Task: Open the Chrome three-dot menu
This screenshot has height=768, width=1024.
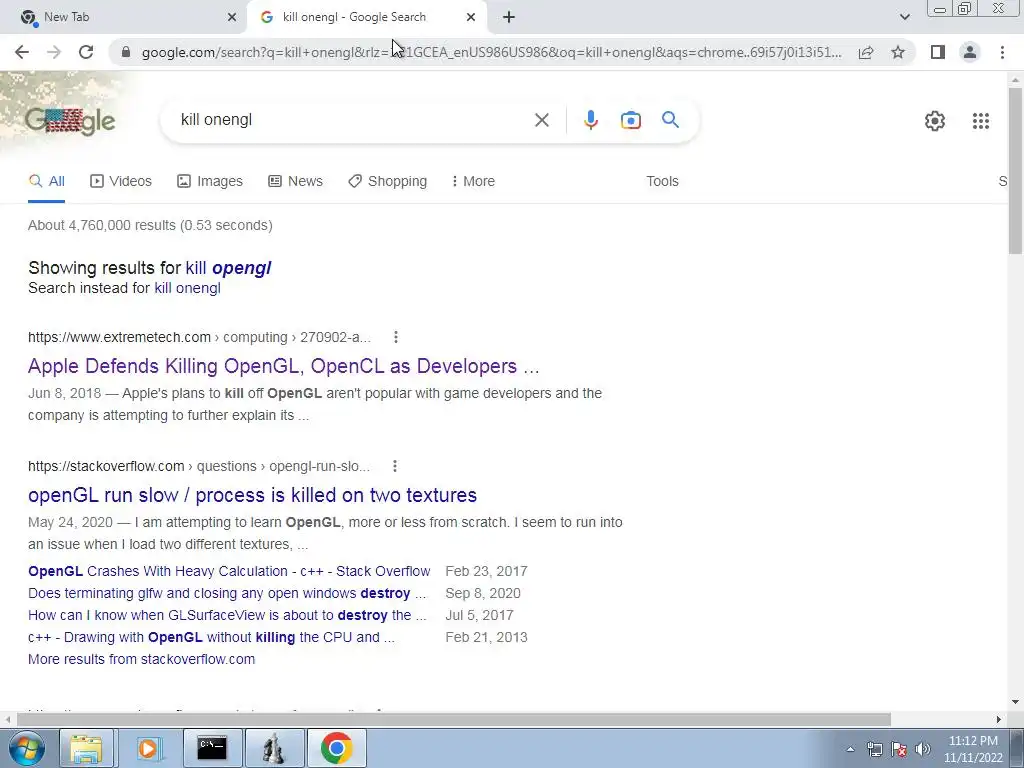Action: tap(1002, 52)
